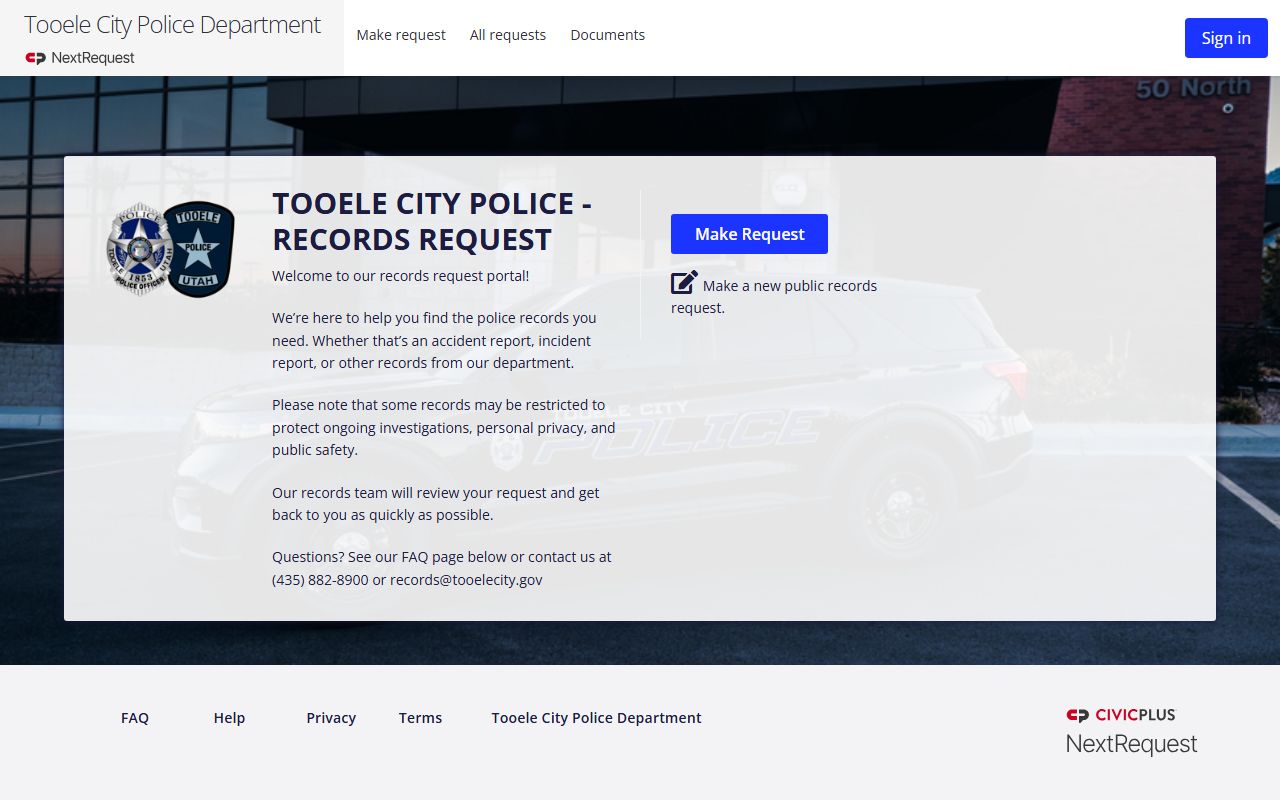The width and height of the screenshot is (1280, 800).
Task: Click the contact line with records@tooelecity.gov
Action: click(x=442, y=568)
